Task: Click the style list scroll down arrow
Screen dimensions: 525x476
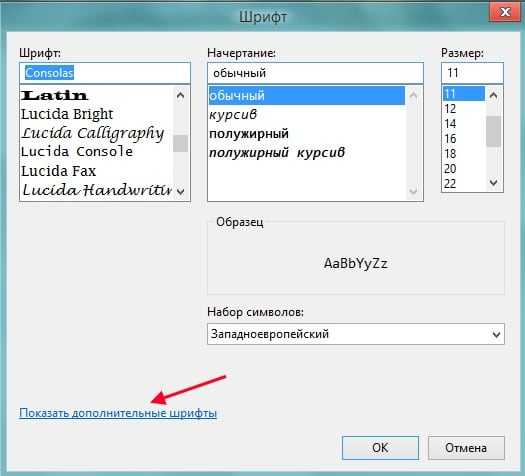Action: pos(414,191)
